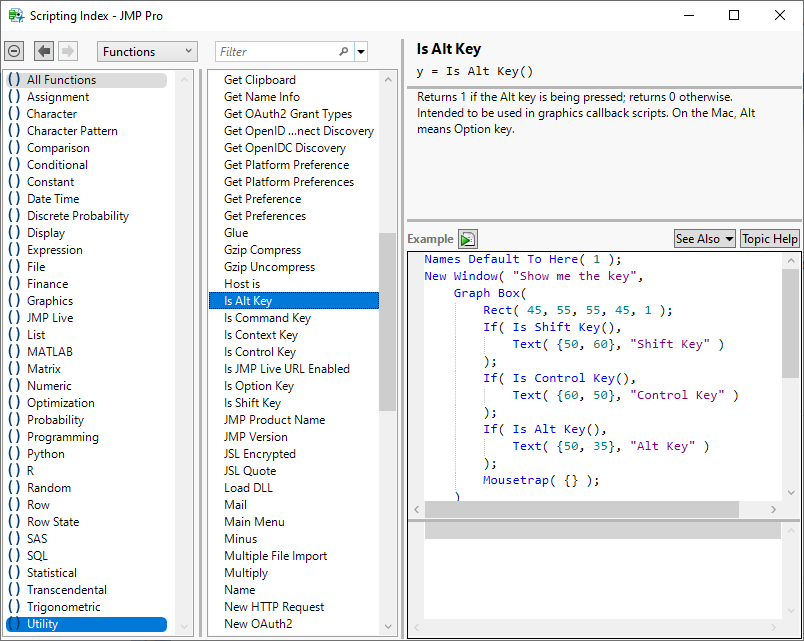Screen dimensions: 804x641
Task: Select Is Shift Key in function list
Action: coord(252,403)
